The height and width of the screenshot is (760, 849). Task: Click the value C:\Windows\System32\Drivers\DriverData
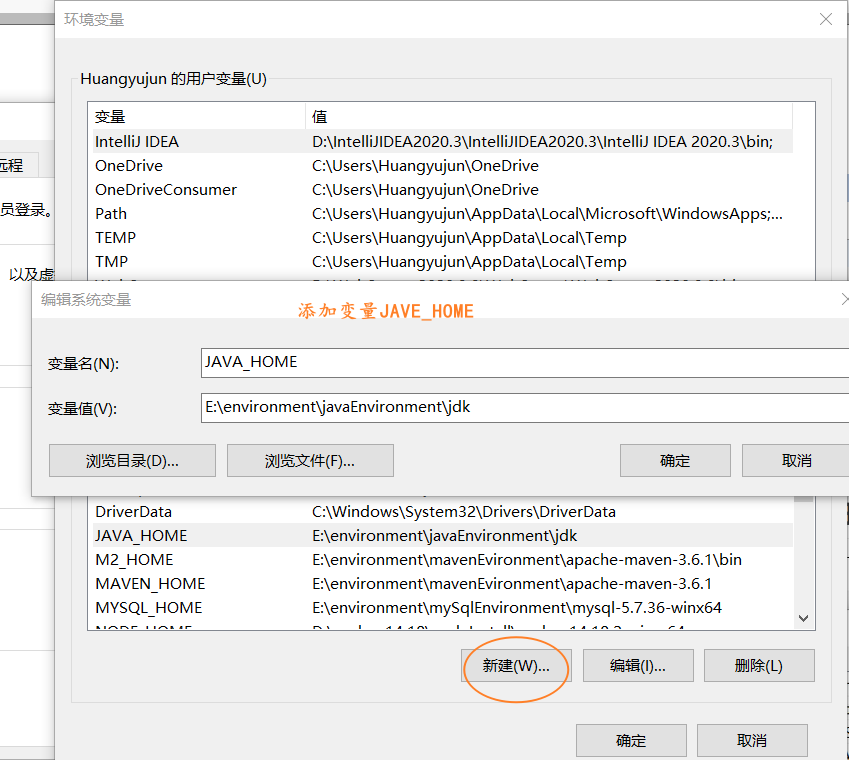[x=464, y=512]
